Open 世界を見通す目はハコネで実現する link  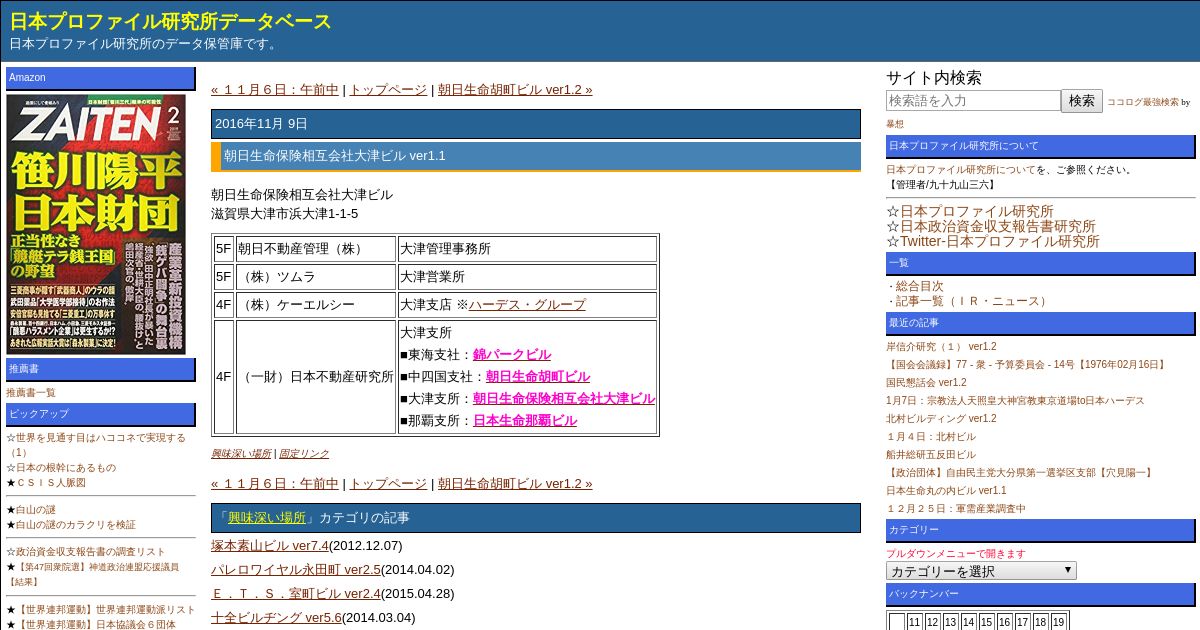coord(101,437)
